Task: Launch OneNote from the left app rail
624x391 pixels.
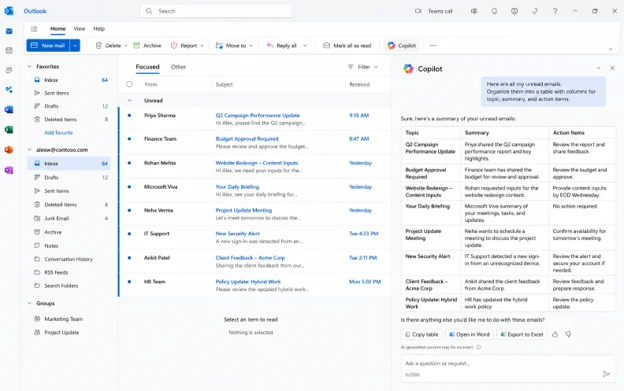Action: pos(9,170)
